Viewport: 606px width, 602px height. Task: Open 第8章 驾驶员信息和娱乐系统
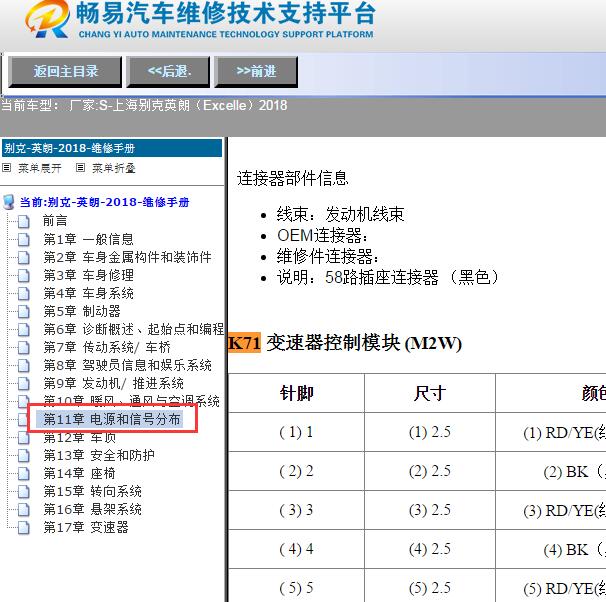127,365
